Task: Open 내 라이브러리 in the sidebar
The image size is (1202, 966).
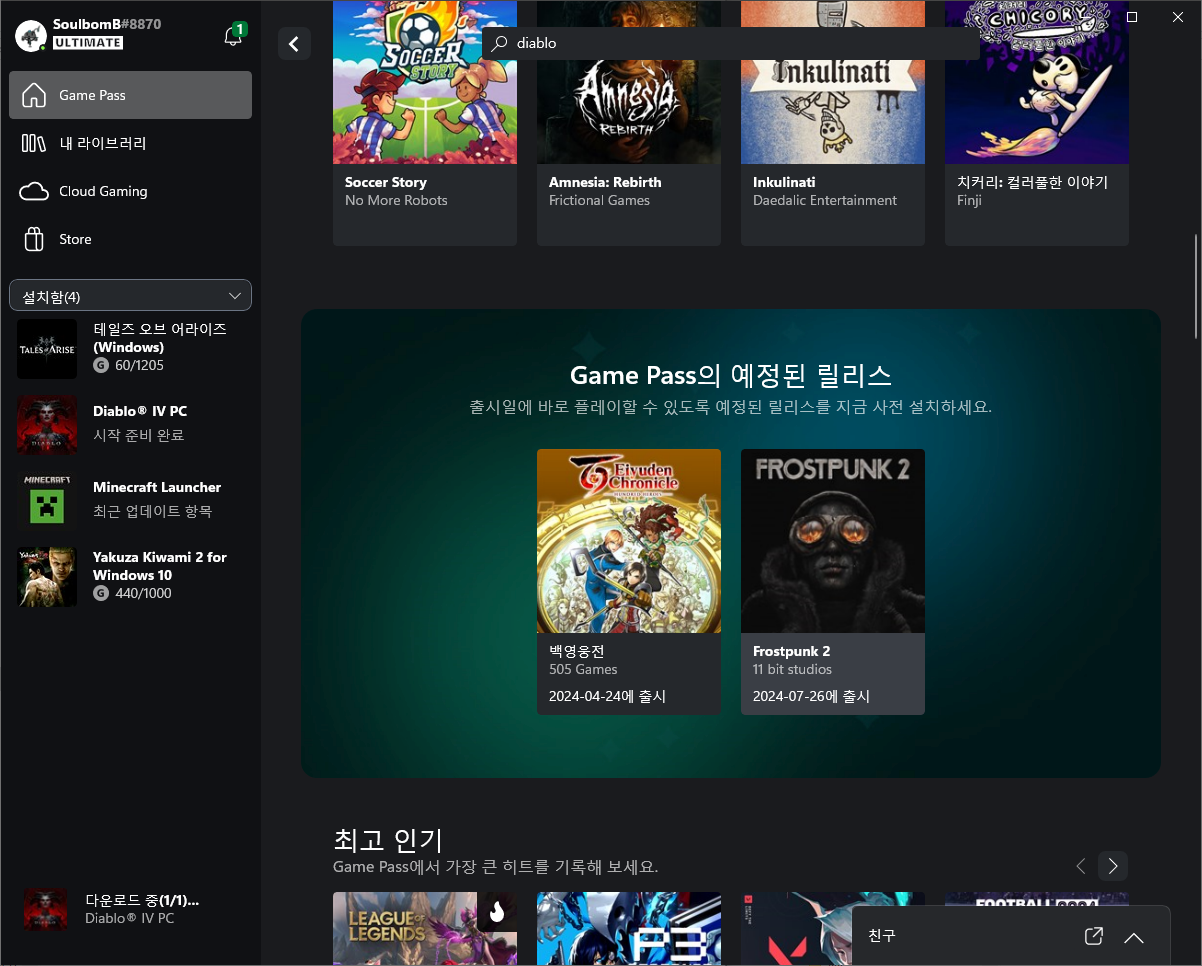Action: 131,143
